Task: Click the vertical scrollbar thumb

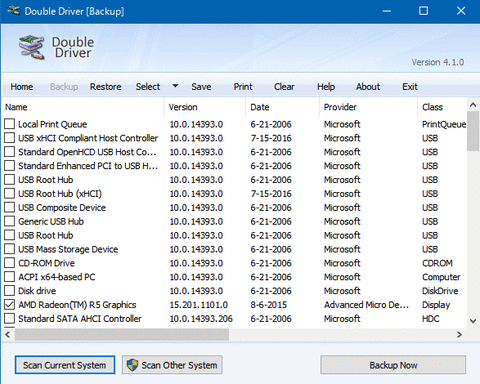Action: [x=473, y=131]
